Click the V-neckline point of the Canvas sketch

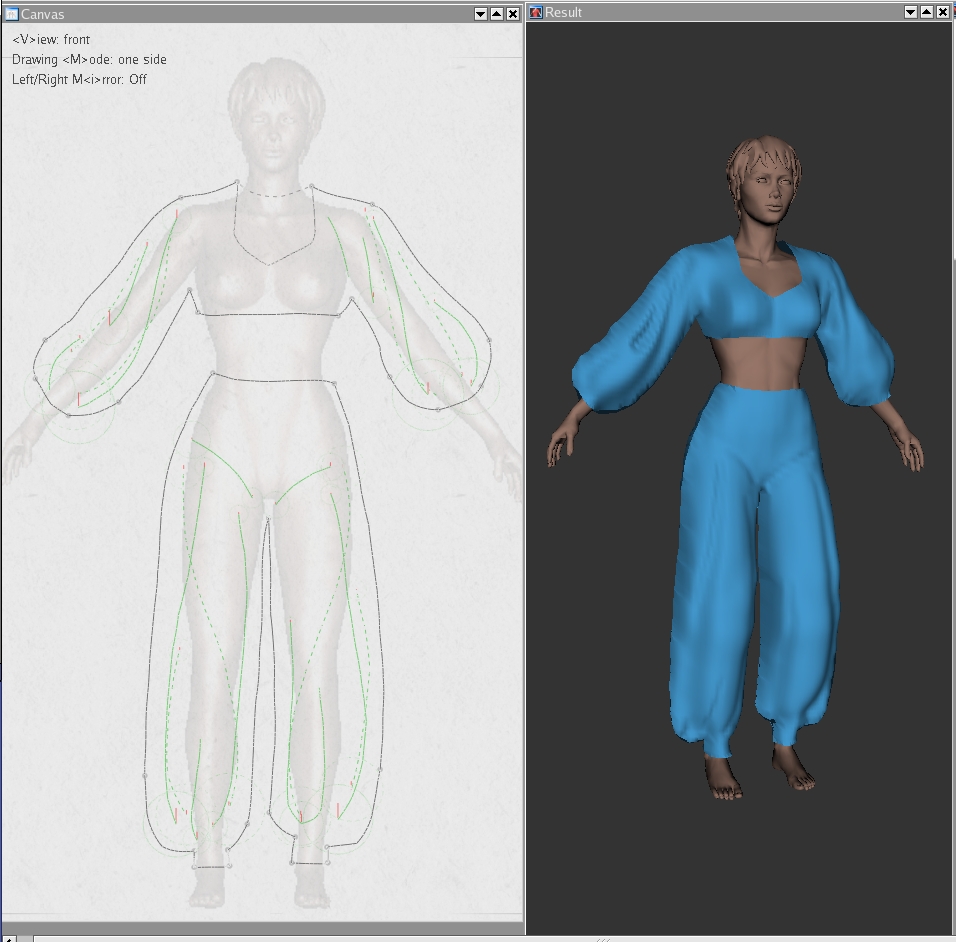click(268, 265)
